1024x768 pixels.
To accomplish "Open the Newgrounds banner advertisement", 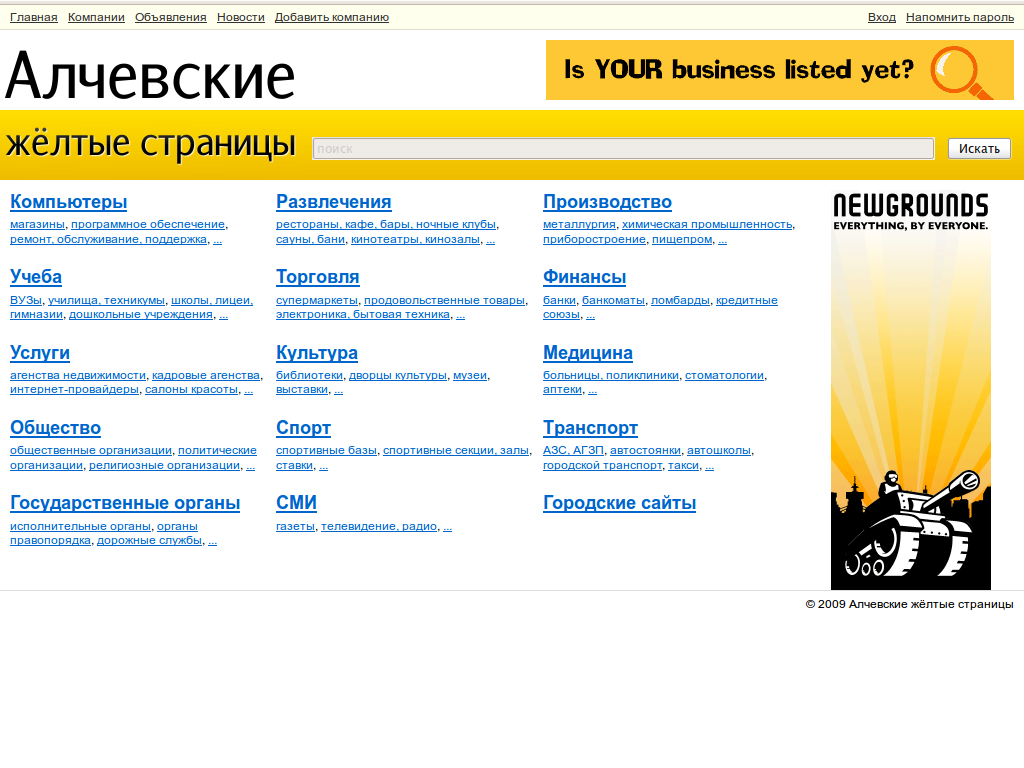I will point(909,390).
